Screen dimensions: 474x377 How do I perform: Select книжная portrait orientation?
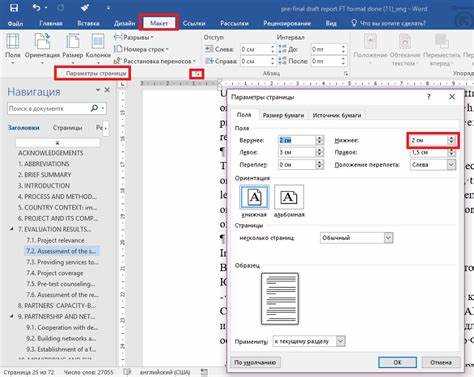254,201
